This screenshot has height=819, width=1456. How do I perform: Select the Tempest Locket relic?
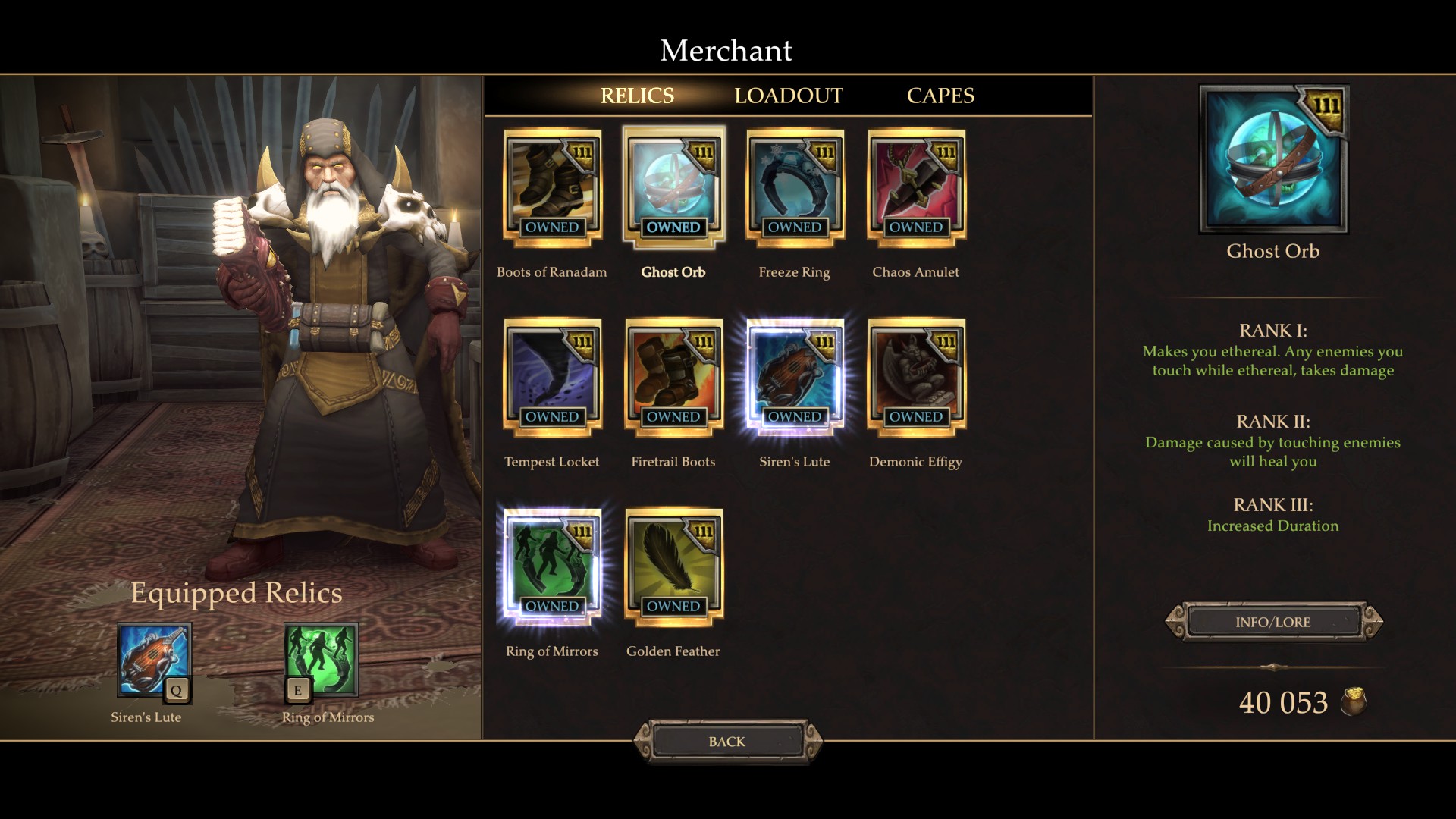click(x=552, y=378)
